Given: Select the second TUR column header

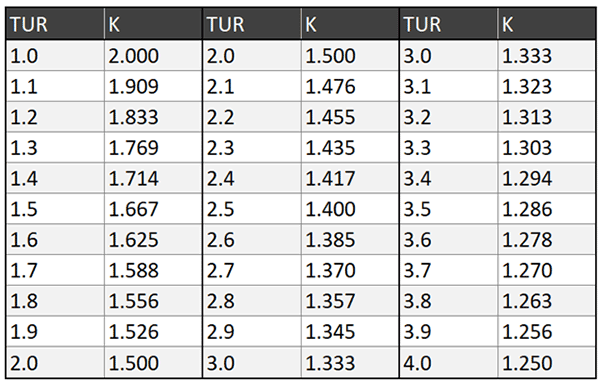Looking at the screenshot, I should tap(252, 24).
